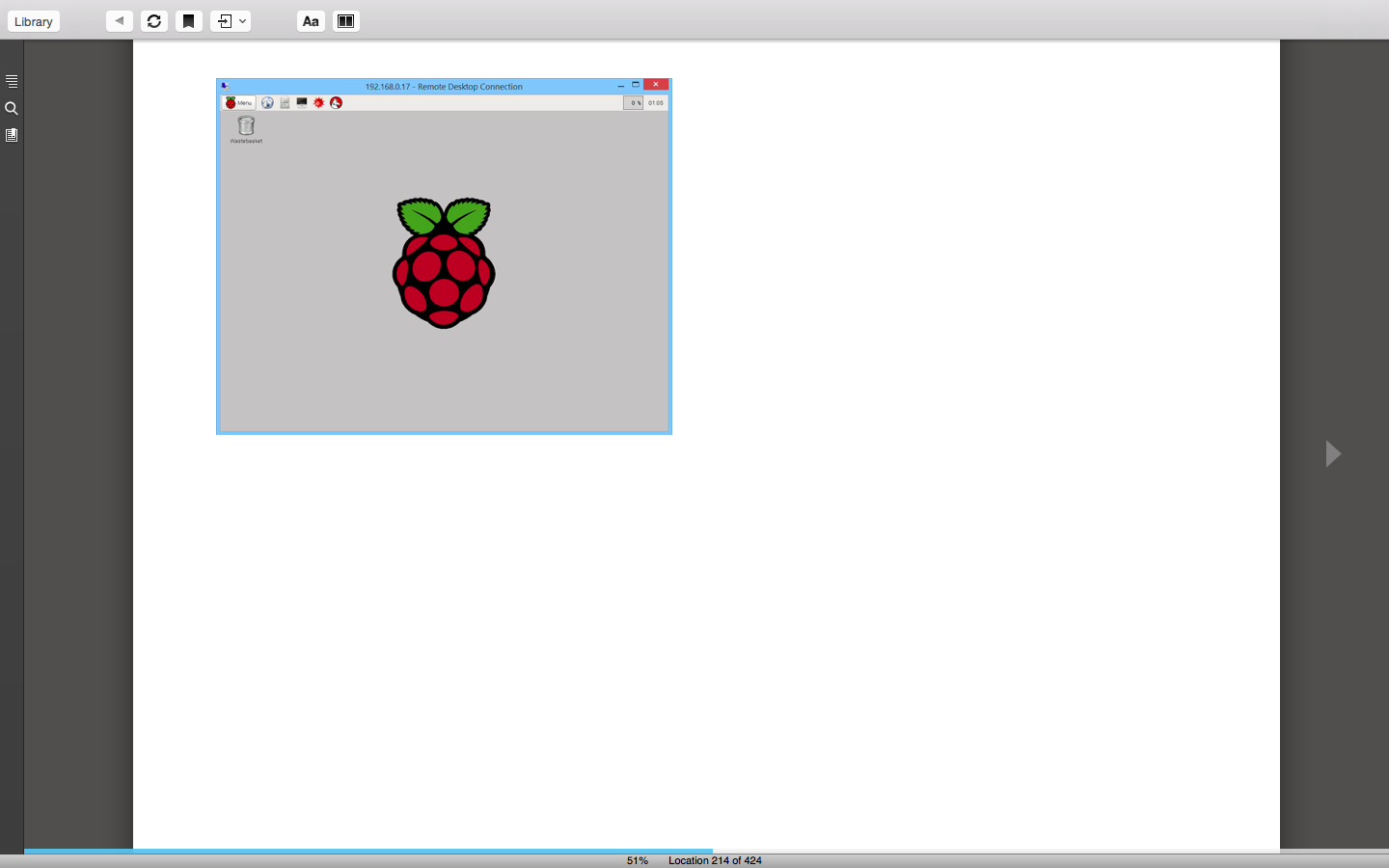Click the Raspberry Pi desktop screenshot image
This screenshot has height=868, width=1389.
(x=444, y=257)
